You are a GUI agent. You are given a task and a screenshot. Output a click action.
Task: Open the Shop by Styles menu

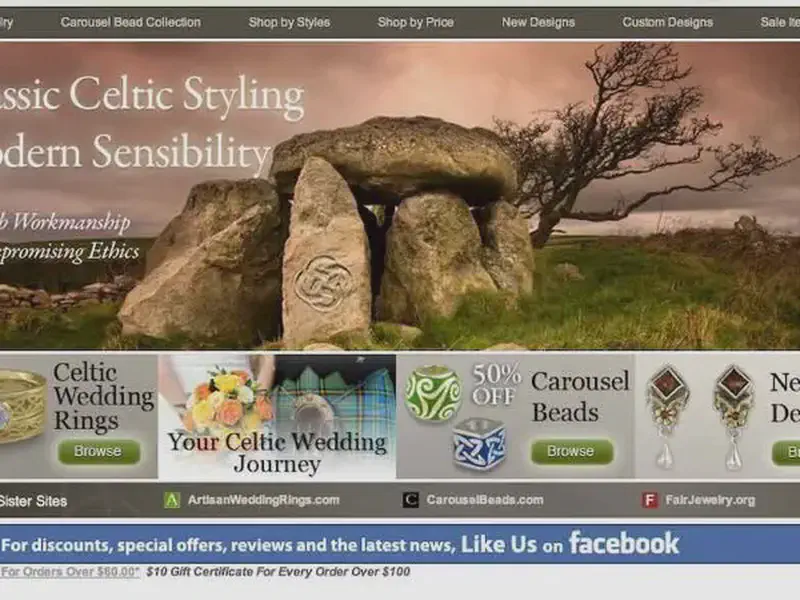tap(289, 22)
